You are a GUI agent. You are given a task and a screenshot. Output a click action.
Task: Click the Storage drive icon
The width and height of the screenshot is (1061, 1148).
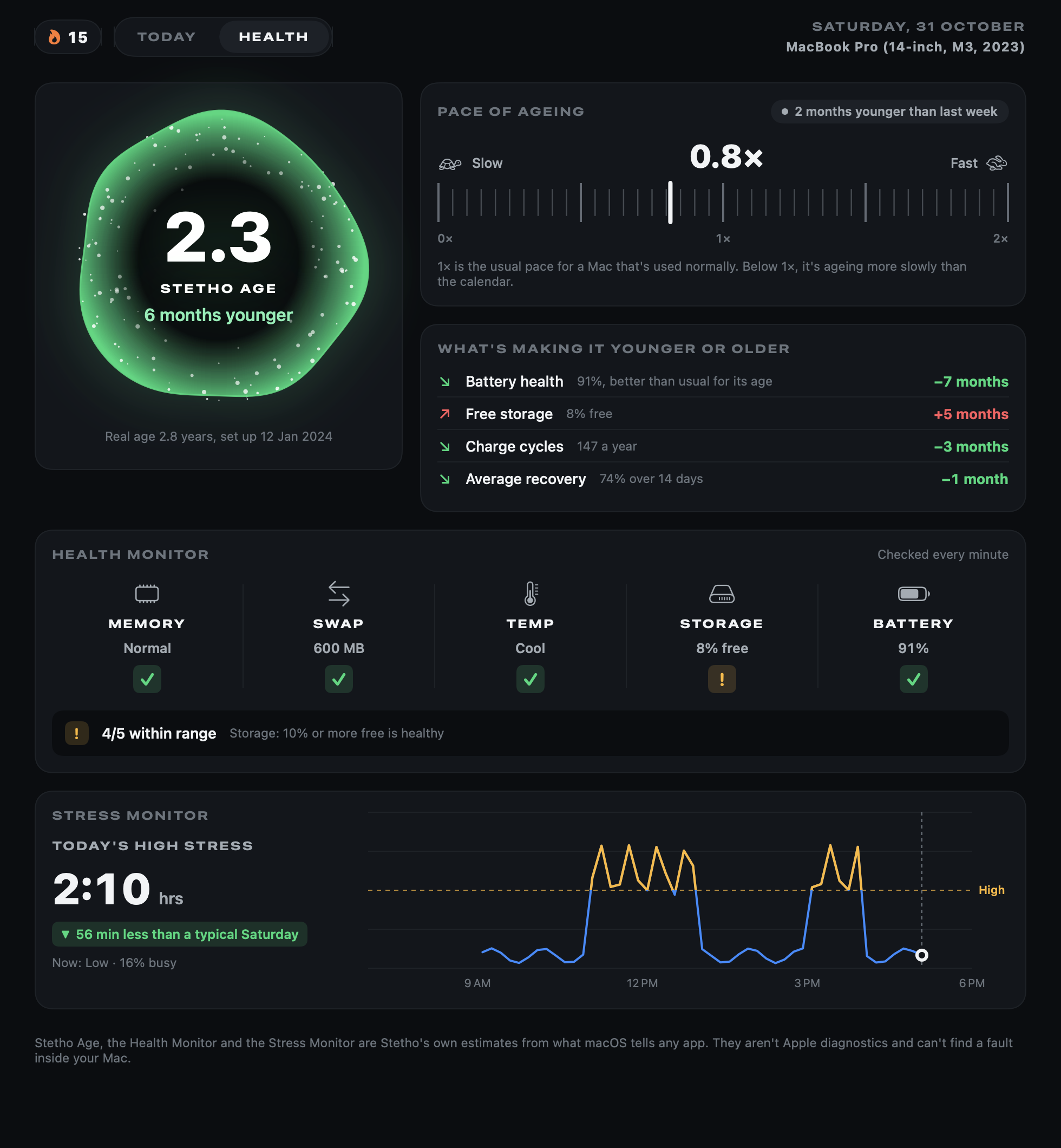coord(722,594)
